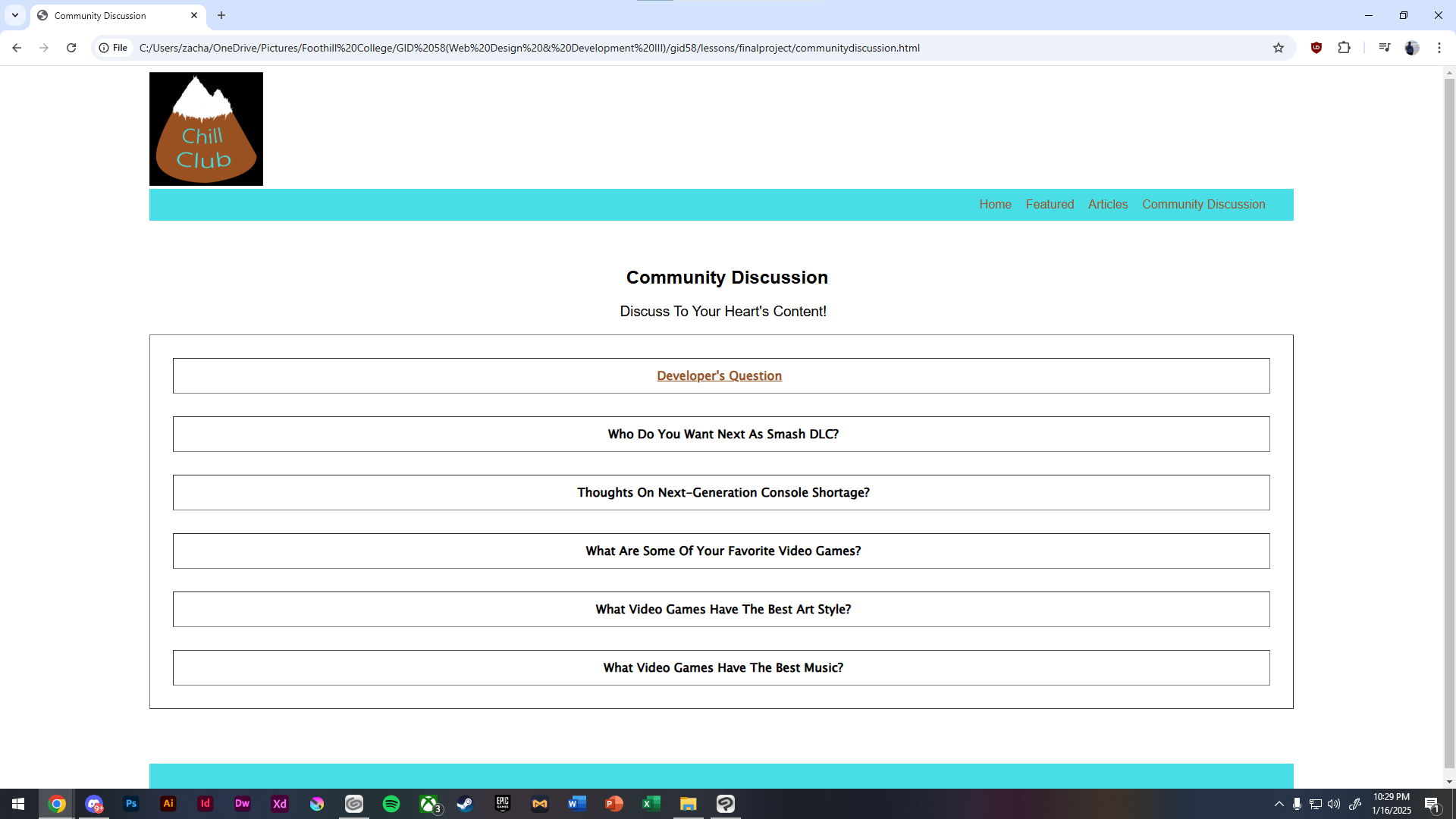Open the Extensions puzzle piece menu

point(1344,48)
